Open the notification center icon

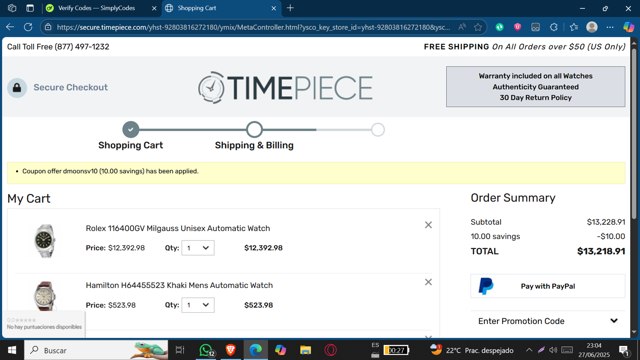[x=624, y=350]
